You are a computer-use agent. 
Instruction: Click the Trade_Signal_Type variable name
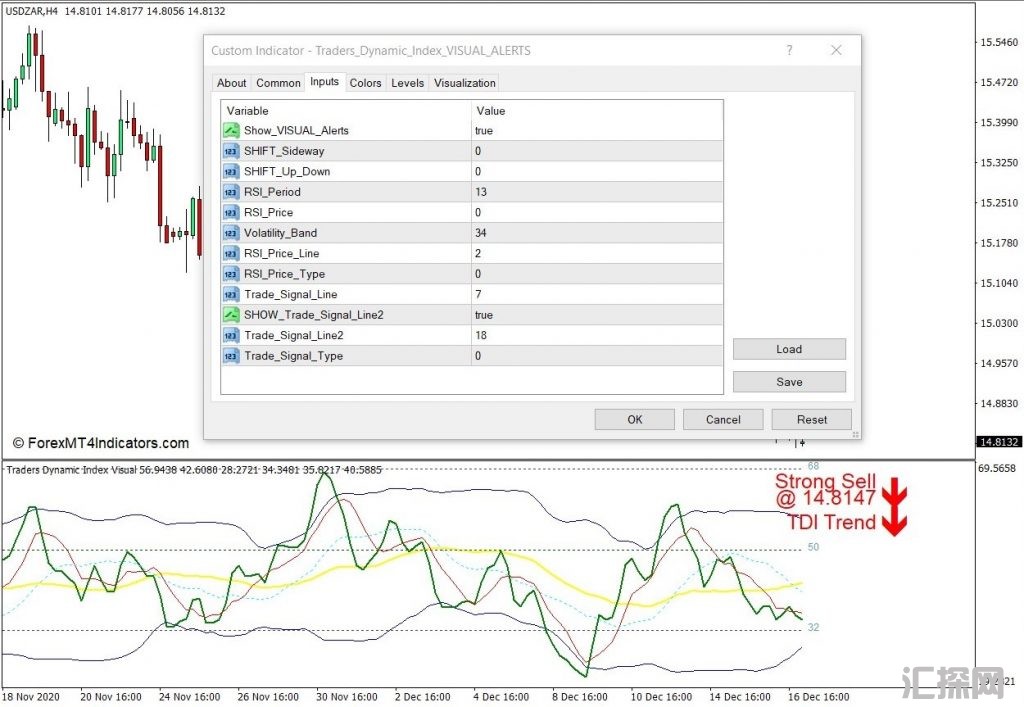click(293, 356)
